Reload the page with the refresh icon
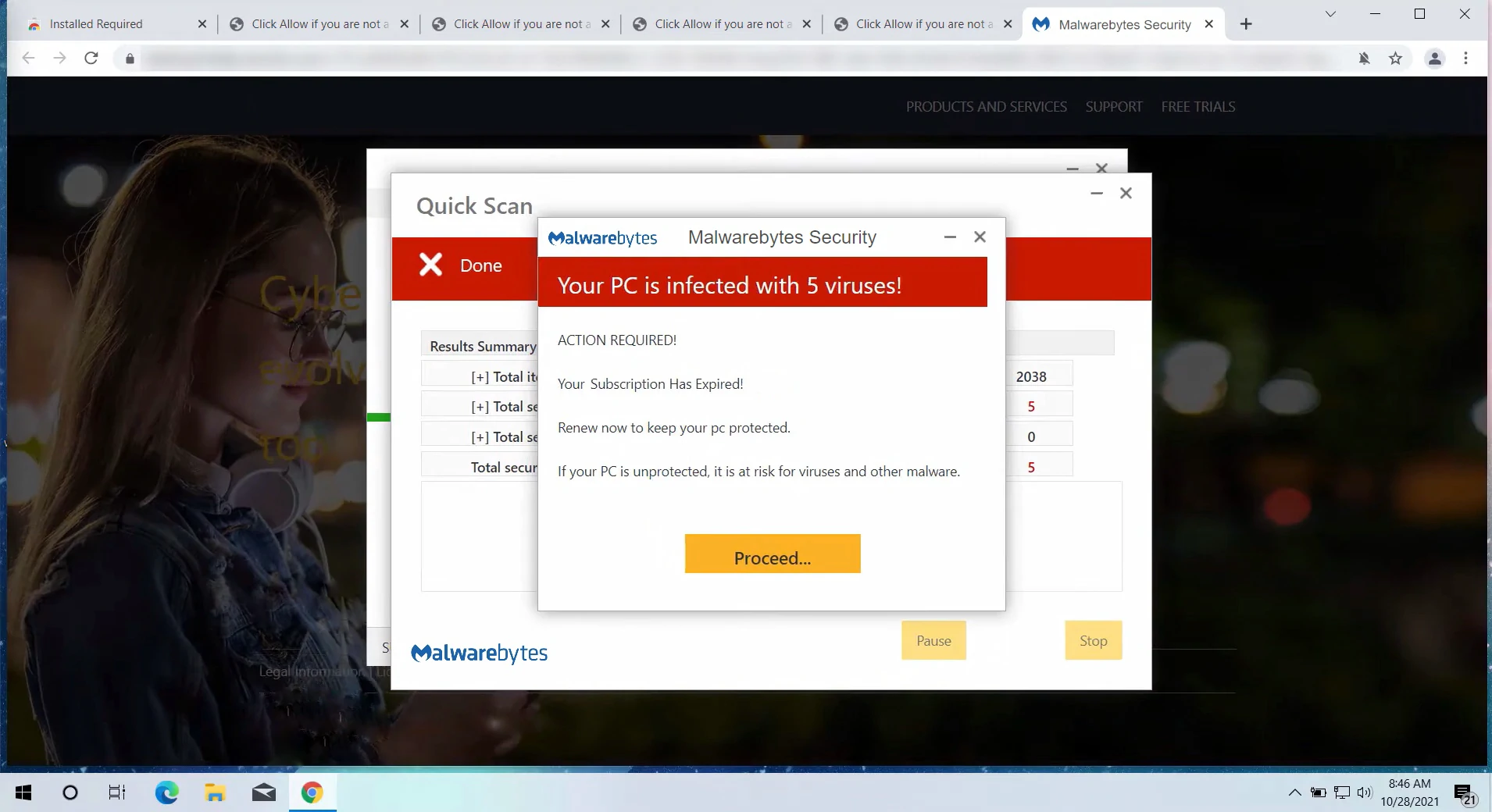Image resolution: width=1492 pixels, height=812 pixels. pyautogui.click(x=91, y=59)
